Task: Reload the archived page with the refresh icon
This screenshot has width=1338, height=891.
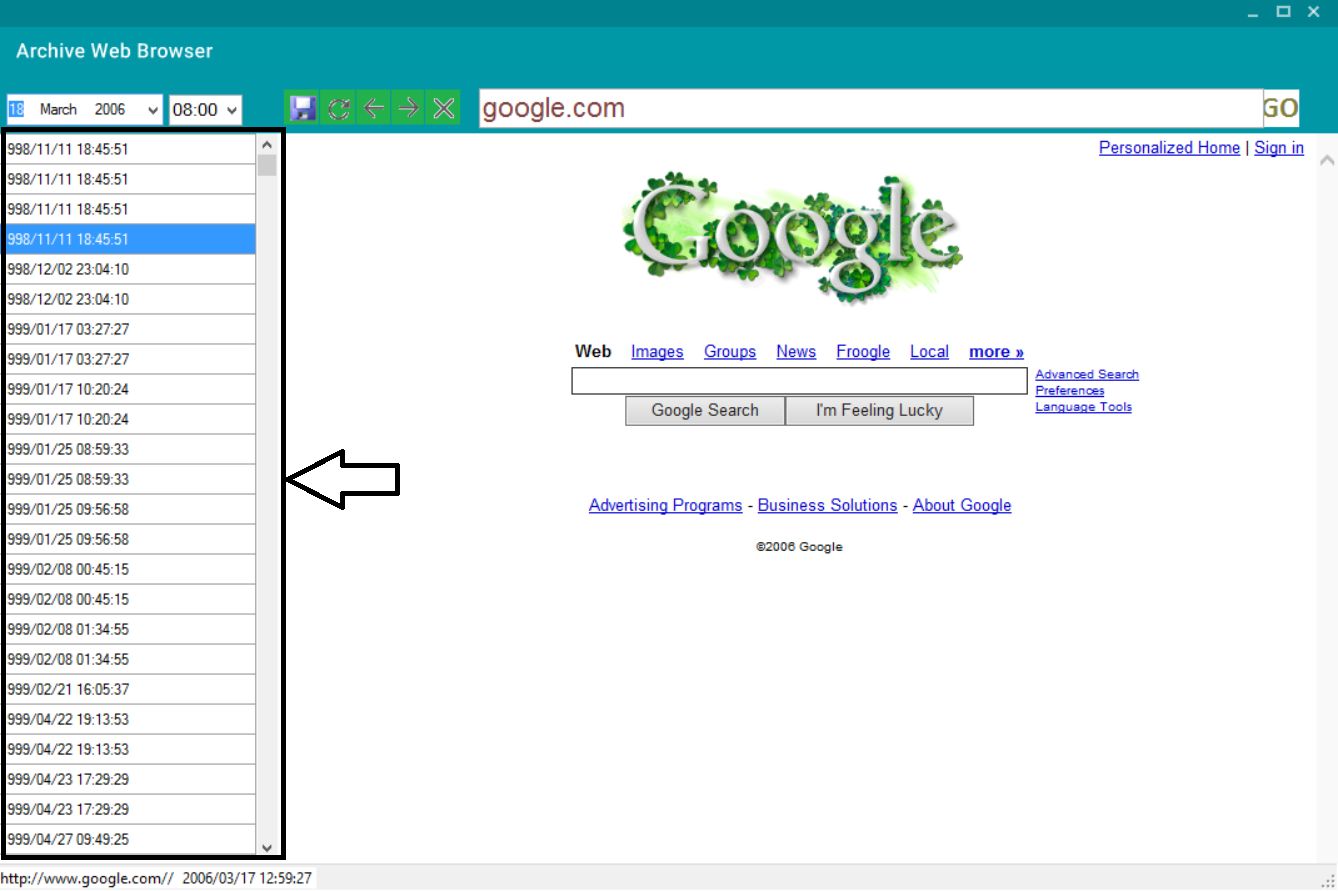Action: [339, 109]
